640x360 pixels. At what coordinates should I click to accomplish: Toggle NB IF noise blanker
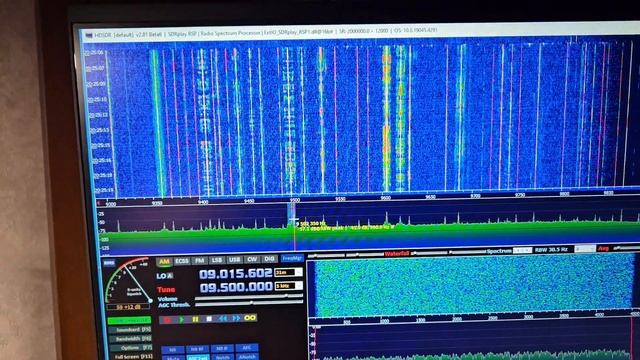(222, 348)
